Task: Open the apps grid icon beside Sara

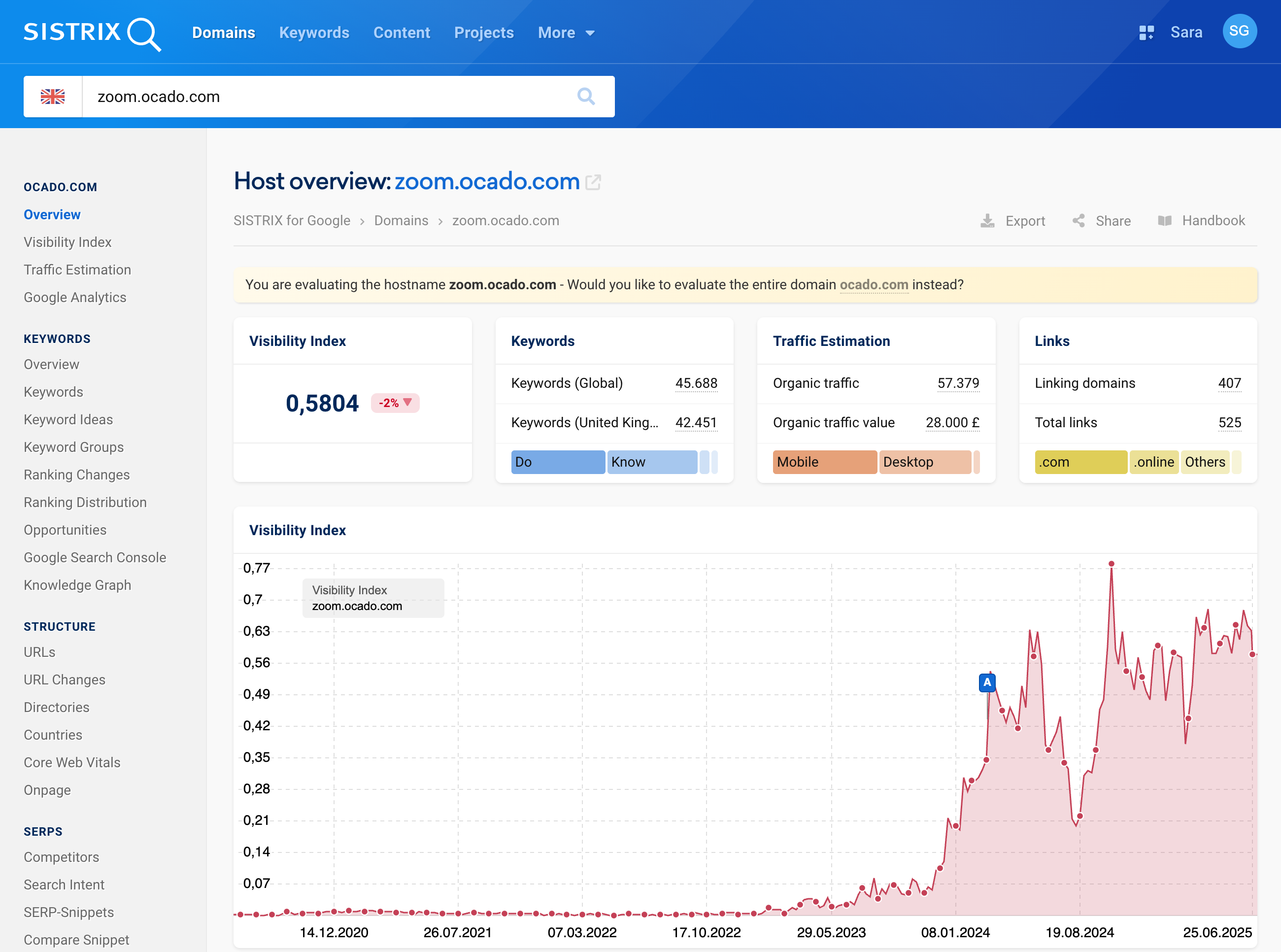Action: 1146,32
